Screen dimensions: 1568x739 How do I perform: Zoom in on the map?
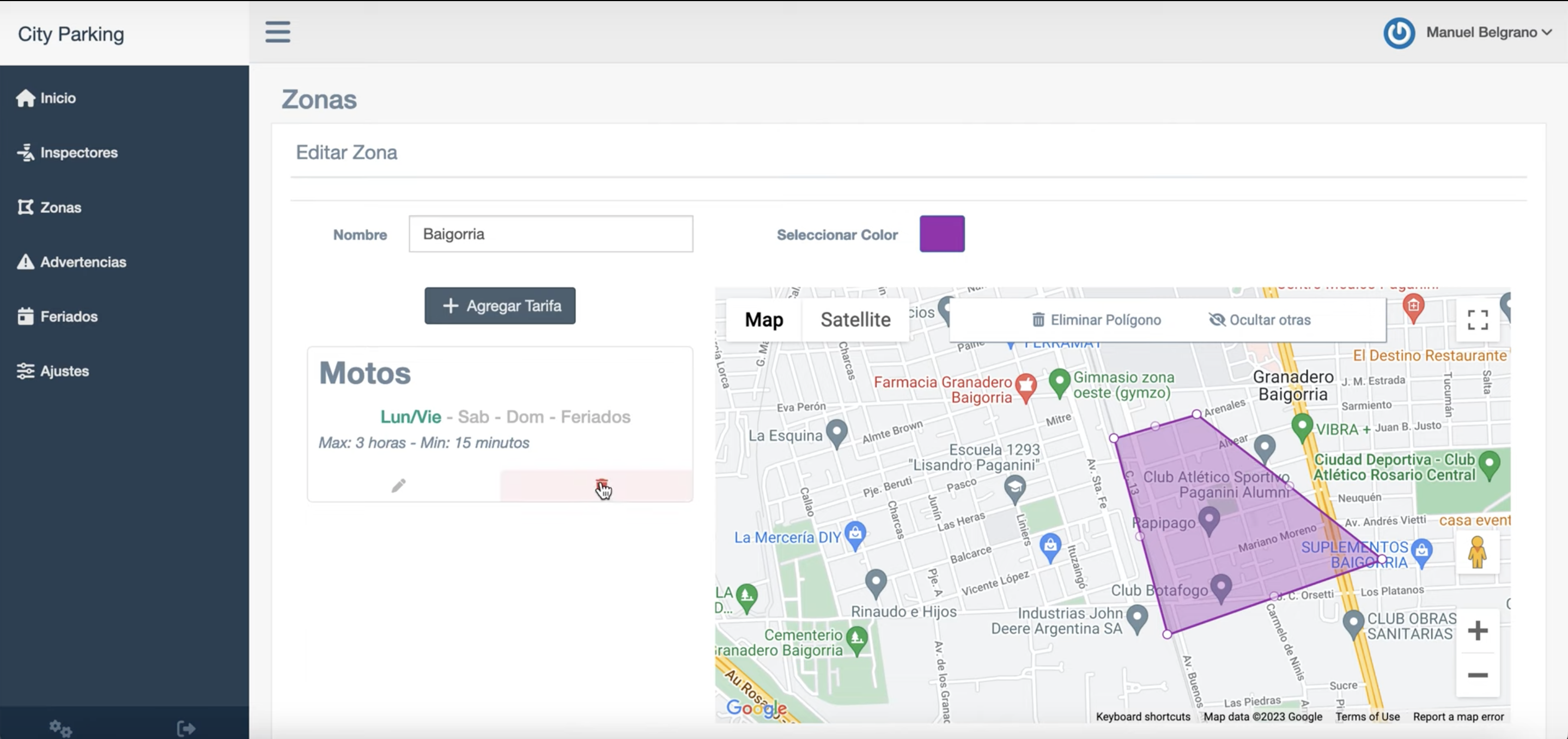pyautogui.click(x=1478, y=631)
